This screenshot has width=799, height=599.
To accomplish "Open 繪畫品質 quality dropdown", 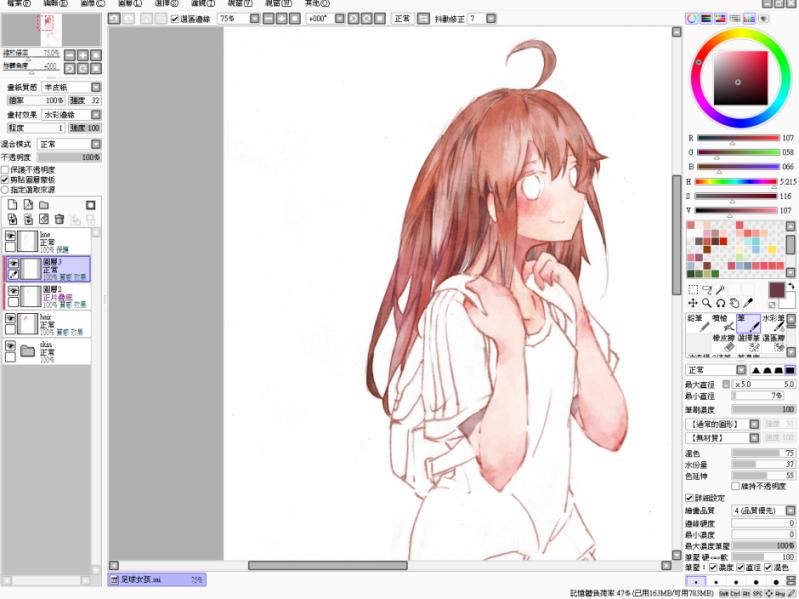I will (790, 510).
